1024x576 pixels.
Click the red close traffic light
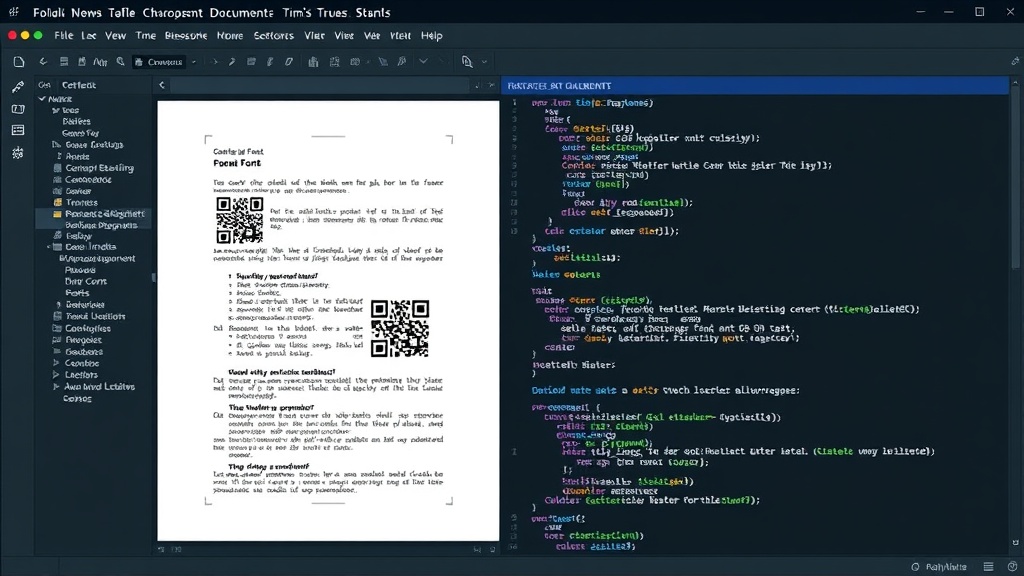pos(12,35)
